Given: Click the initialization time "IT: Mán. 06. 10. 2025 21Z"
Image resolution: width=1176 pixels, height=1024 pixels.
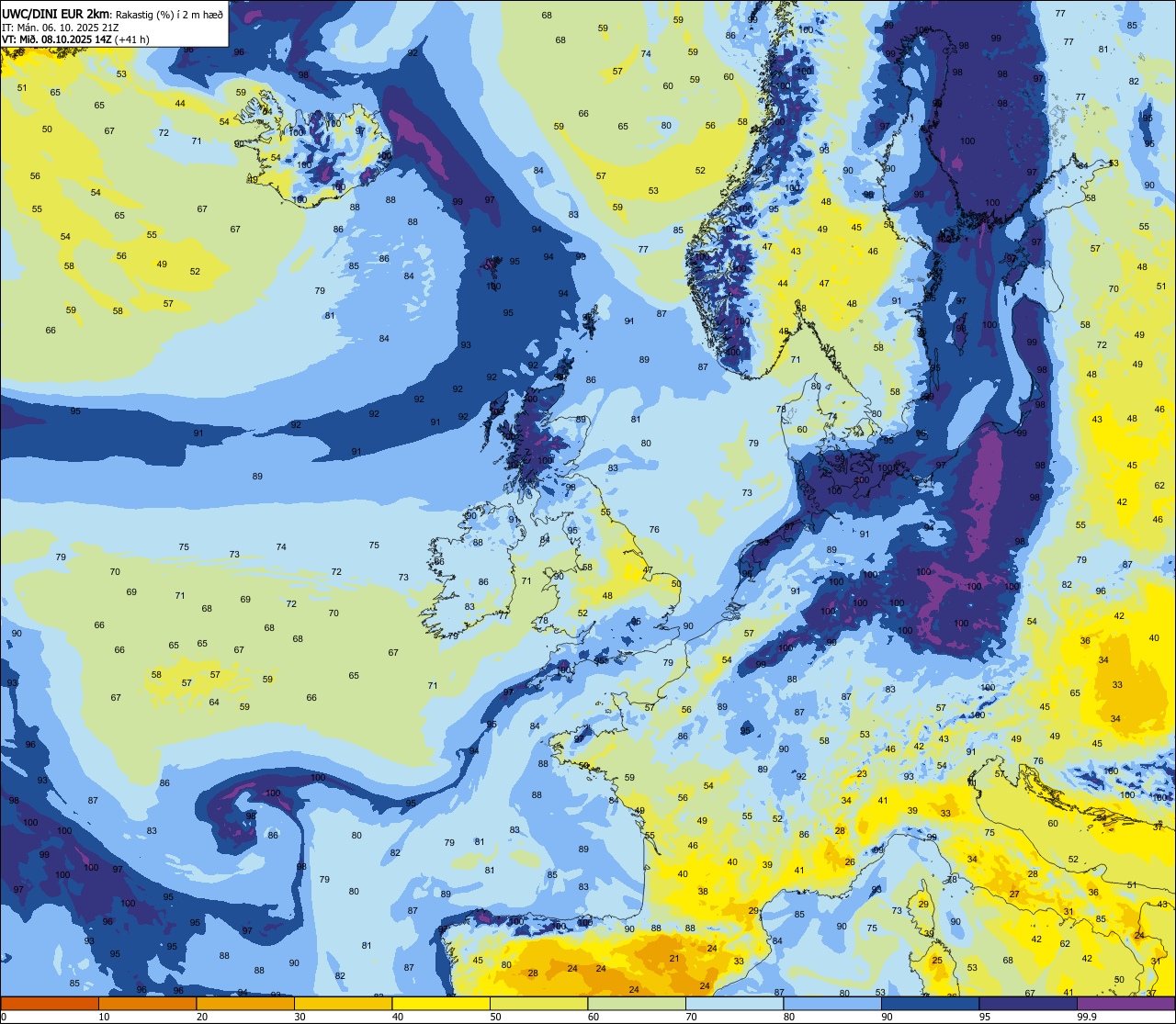Looking at the screenshot, I should pos(61,27).
